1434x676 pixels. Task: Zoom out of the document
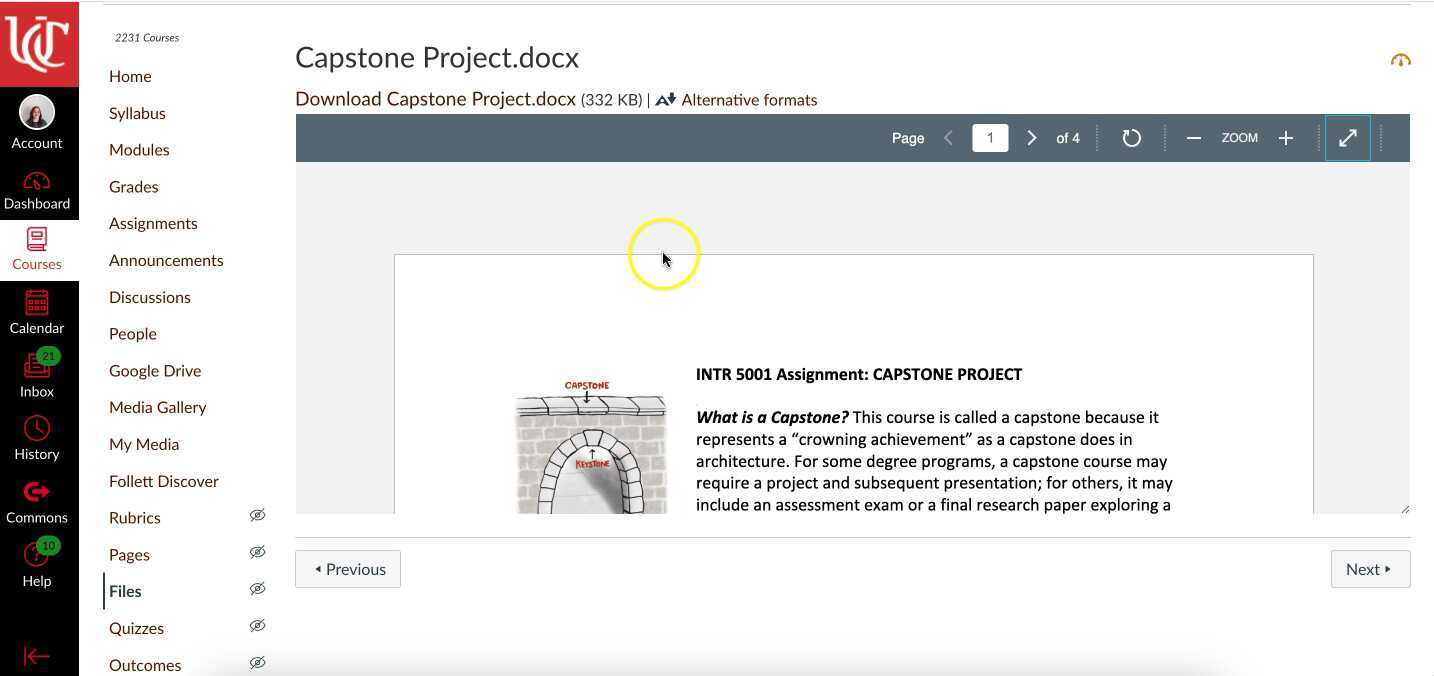click(x=1193, y=138)
